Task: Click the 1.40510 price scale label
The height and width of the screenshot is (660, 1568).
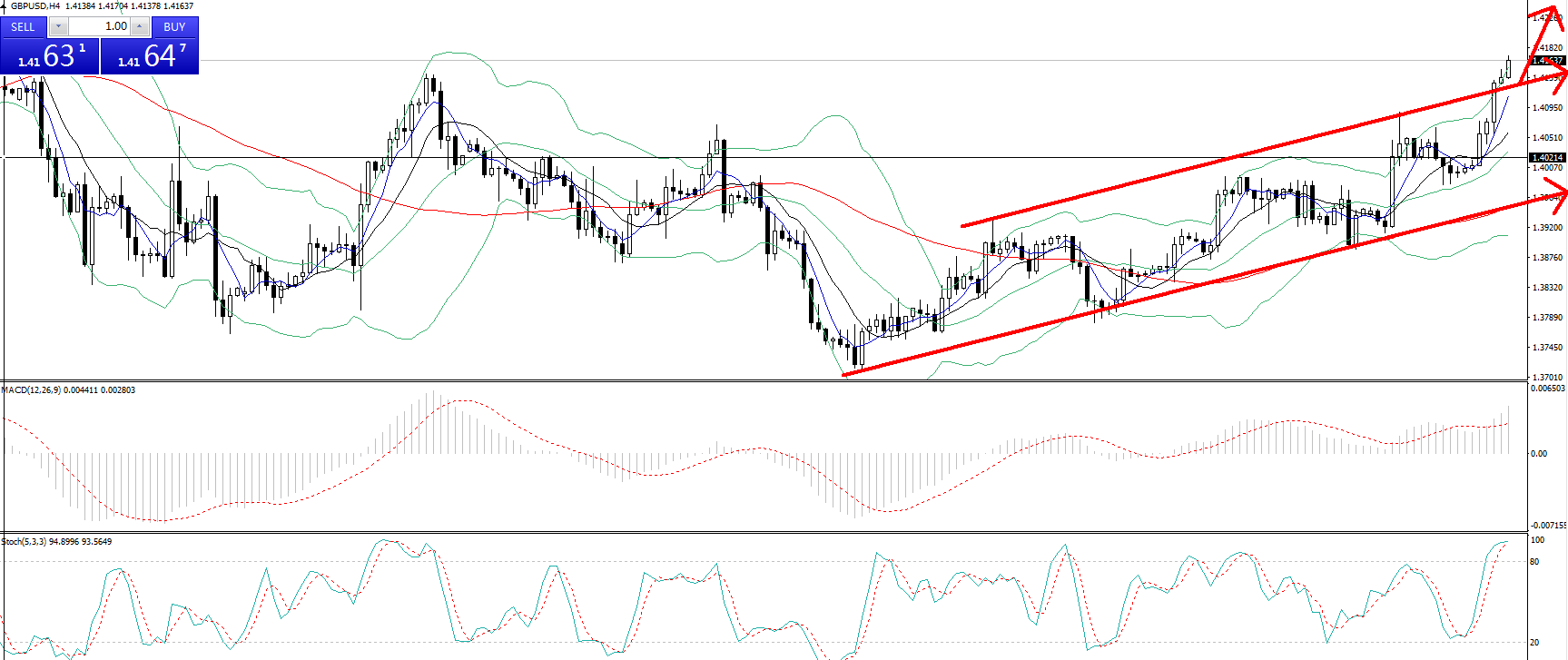Action: [1548, 138]
